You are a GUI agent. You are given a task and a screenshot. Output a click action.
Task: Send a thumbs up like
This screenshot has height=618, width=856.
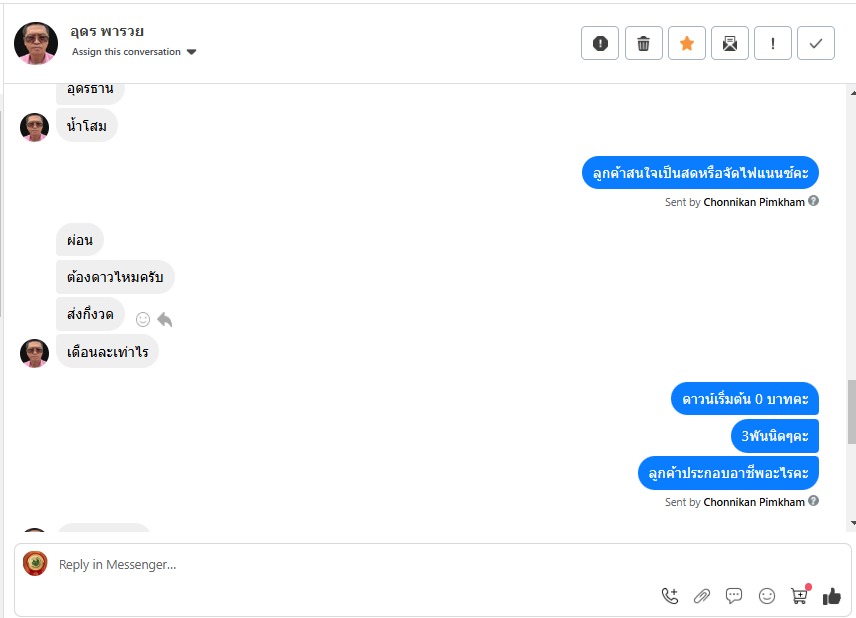[x=831, y=596]
